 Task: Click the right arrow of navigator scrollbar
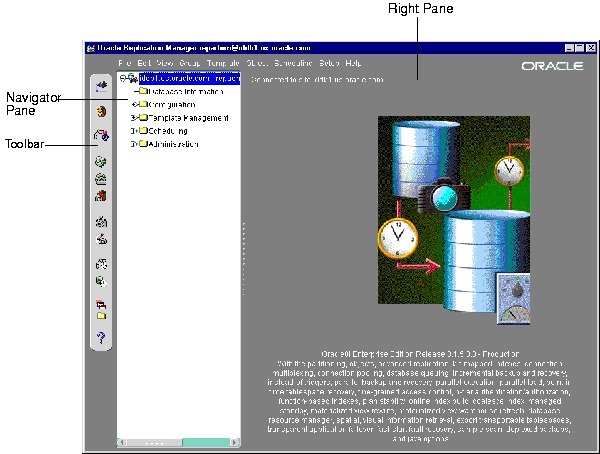pyautogui.click(x=235, y=442)
